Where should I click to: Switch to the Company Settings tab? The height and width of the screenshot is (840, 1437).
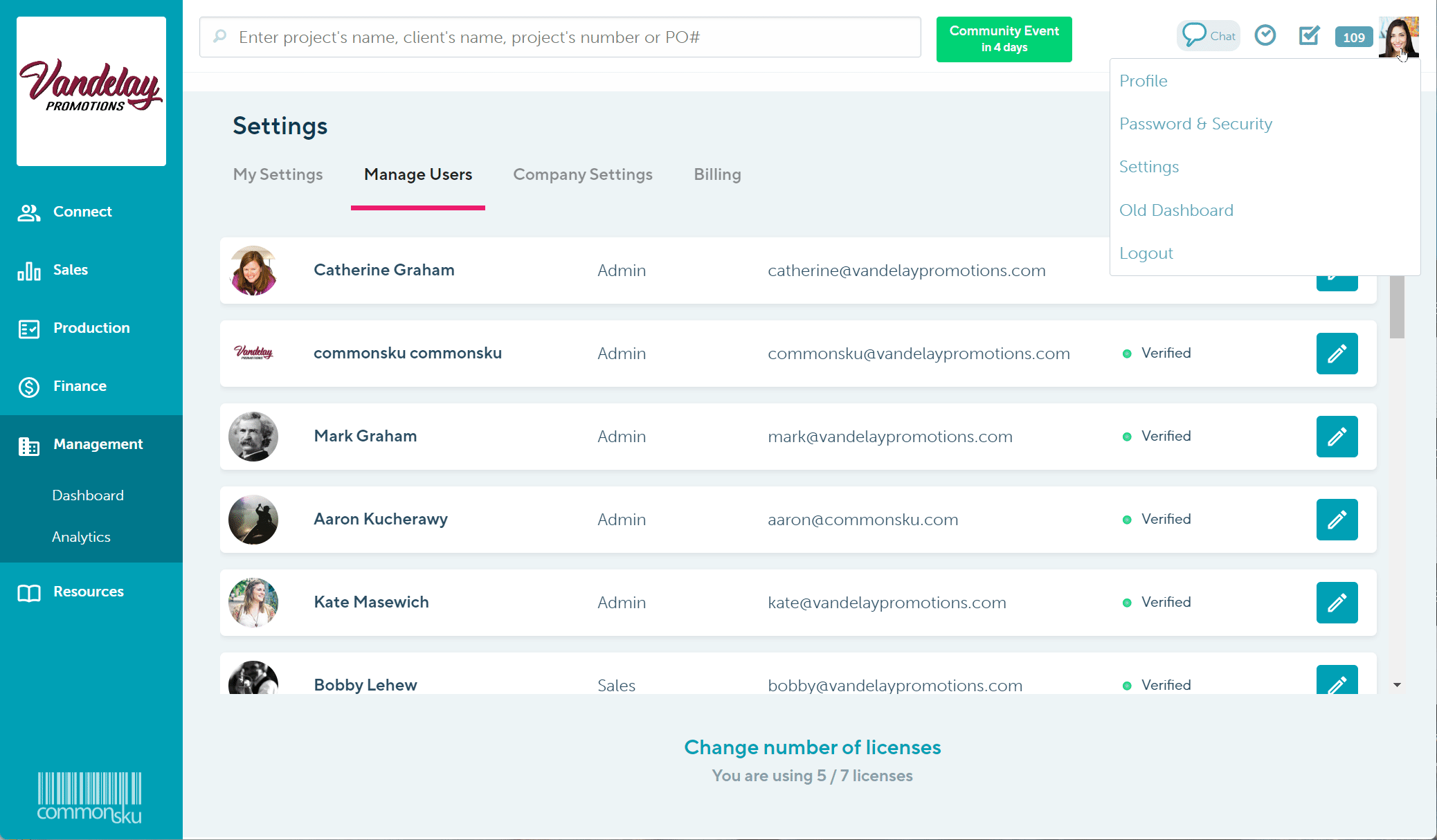[582, 174]
